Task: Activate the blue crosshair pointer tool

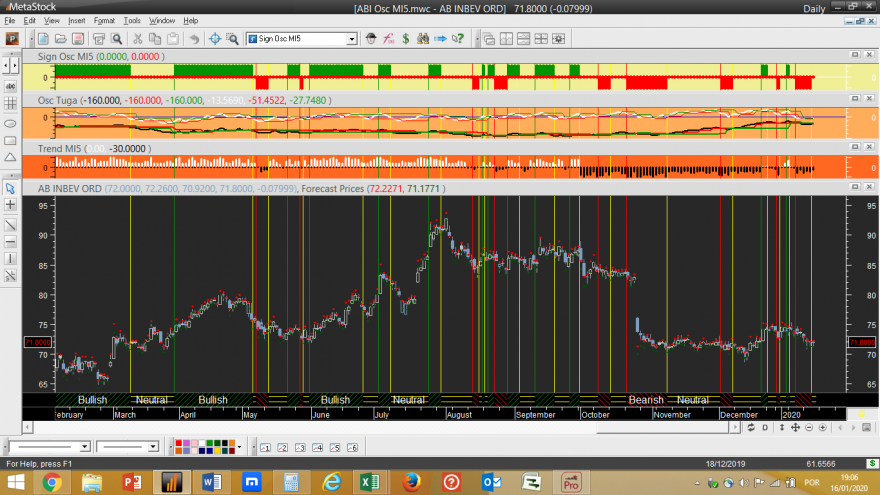Action: point(215,39)
